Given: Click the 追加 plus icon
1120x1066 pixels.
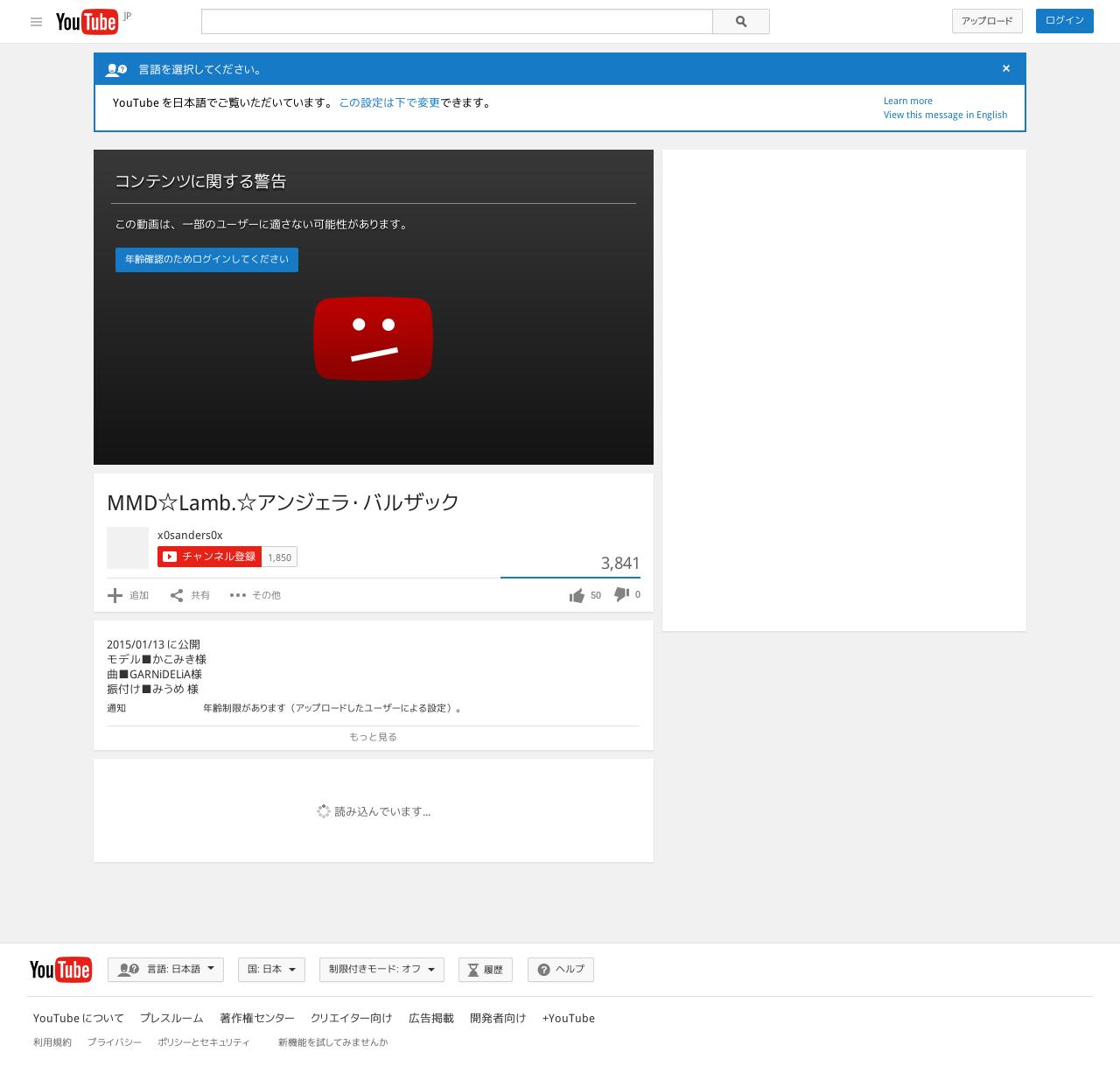Looking at the screenshot, I should [x=115, y=595].
